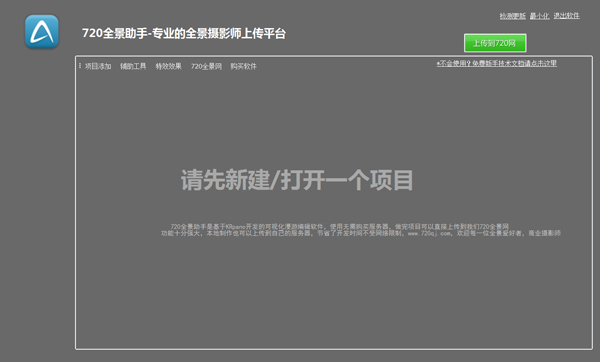The height and width of the screenshot is (362, 600).
Task: Click the 最小化 link
Action: pos(540,16)
